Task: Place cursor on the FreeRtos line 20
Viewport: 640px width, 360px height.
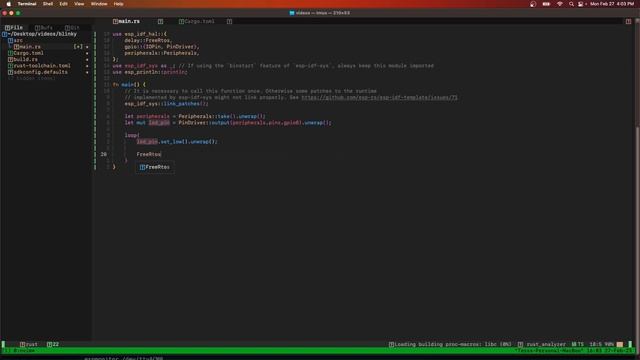Action: pyautogui.click(x=149, y=154)
